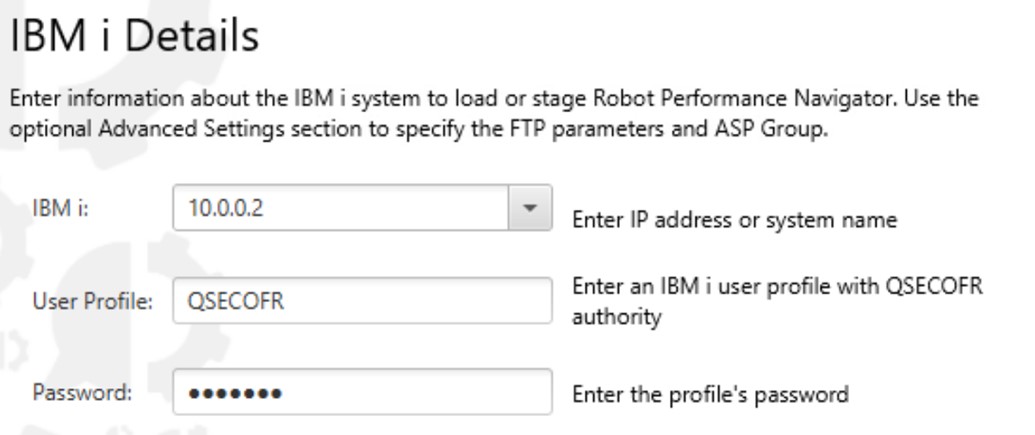Open the IBM i address dropdown arrow
Screen dimensions: 1035x435
(x=530, y=210)
